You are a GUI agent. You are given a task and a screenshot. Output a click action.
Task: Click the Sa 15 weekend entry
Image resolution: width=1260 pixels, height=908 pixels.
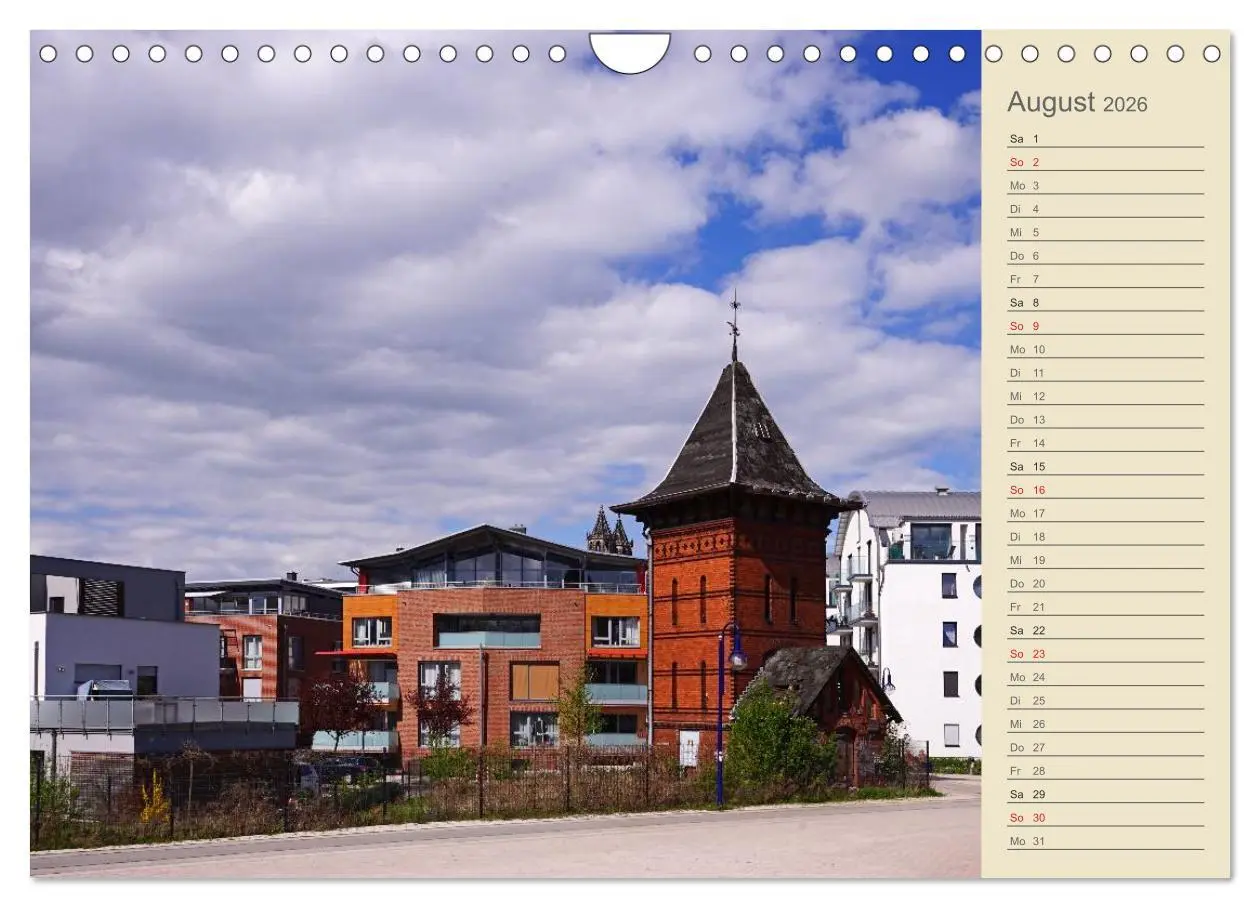click(1027, 466)
